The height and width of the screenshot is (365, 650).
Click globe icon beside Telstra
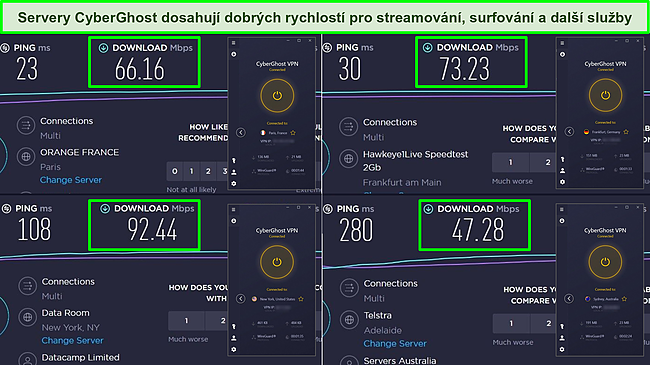click(349, 319)
